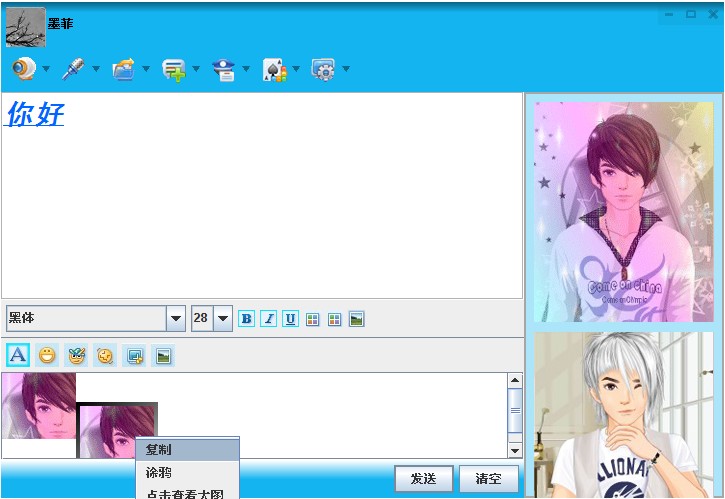725x499 pixels.
Task: Toggle the font toolbar with the A button
Action: point(18,355)
